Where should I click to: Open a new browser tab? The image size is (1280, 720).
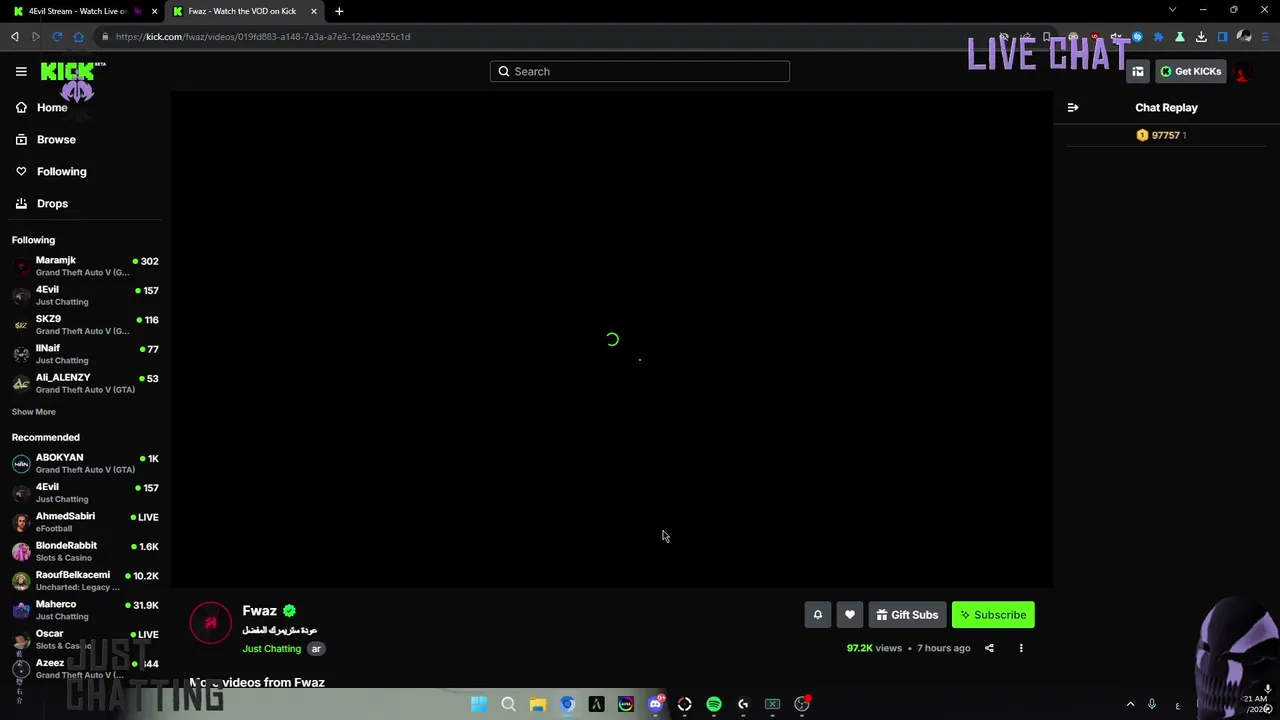point(339,11)
